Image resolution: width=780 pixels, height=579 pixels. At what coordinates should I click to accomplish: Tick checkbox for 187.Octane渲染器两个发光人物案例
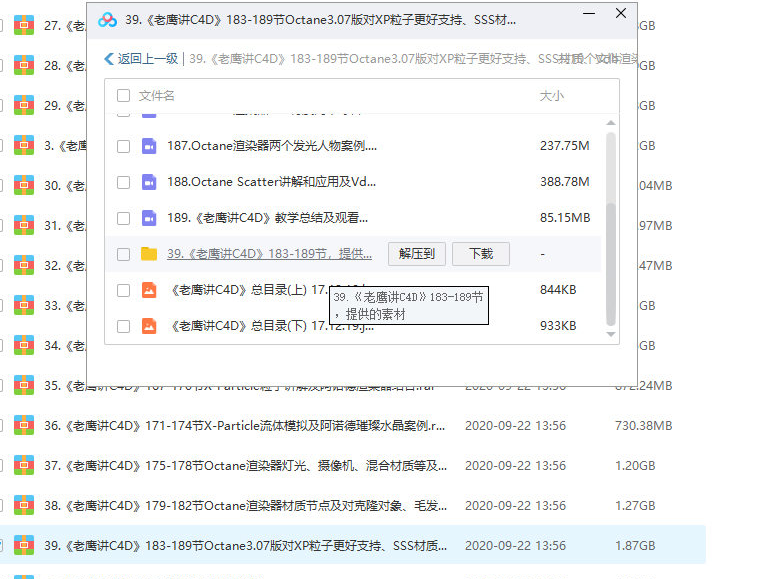pyautogui.click(x=123, y=146)
